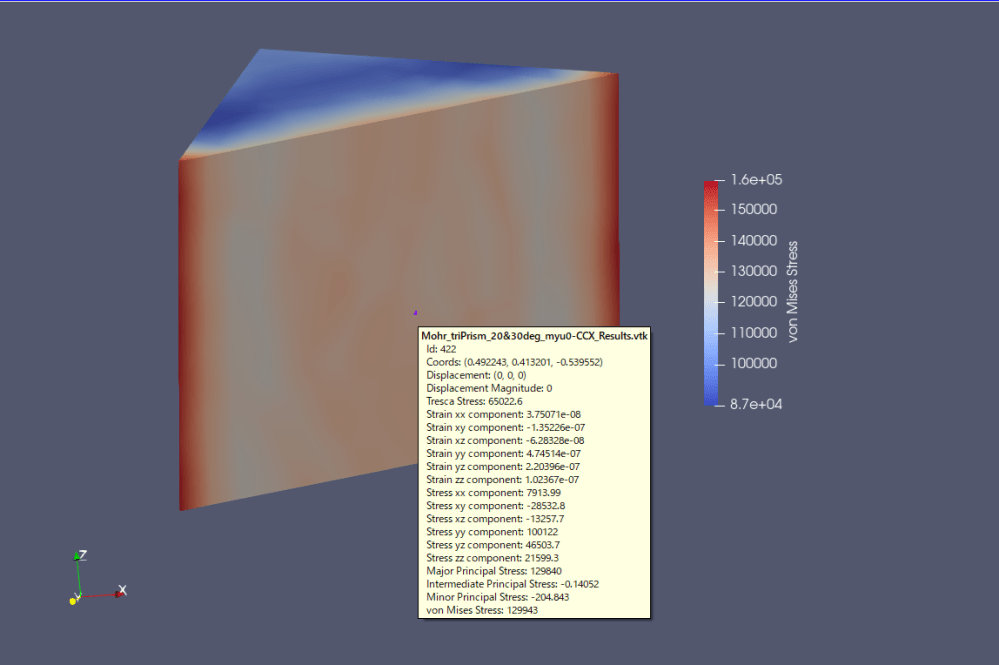Select the von Mises Stress legend title
This screenshot has width=999, height=665.
click(793, 292)
